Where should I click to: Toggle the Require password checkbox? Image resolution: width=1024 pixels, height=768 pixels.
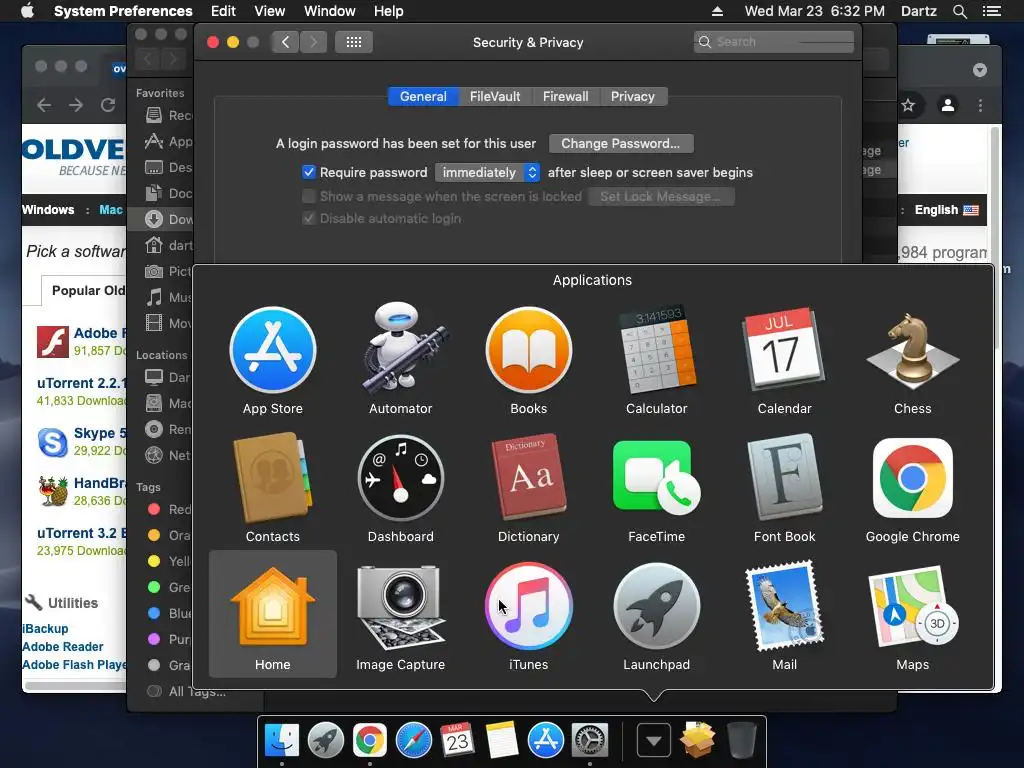click(x=309, y=172)
